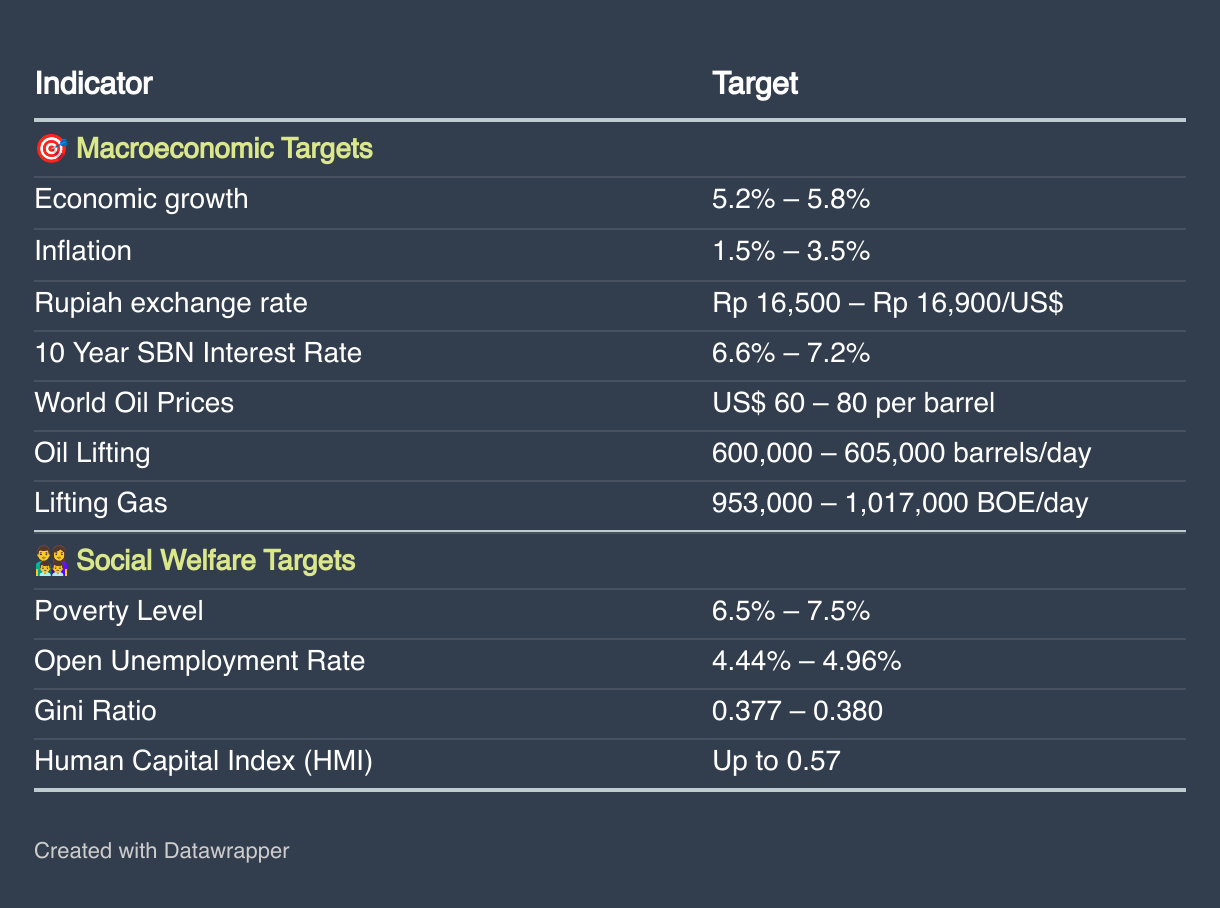
Task: Select the Oil Lifting row label
Action: click(92, 453)
